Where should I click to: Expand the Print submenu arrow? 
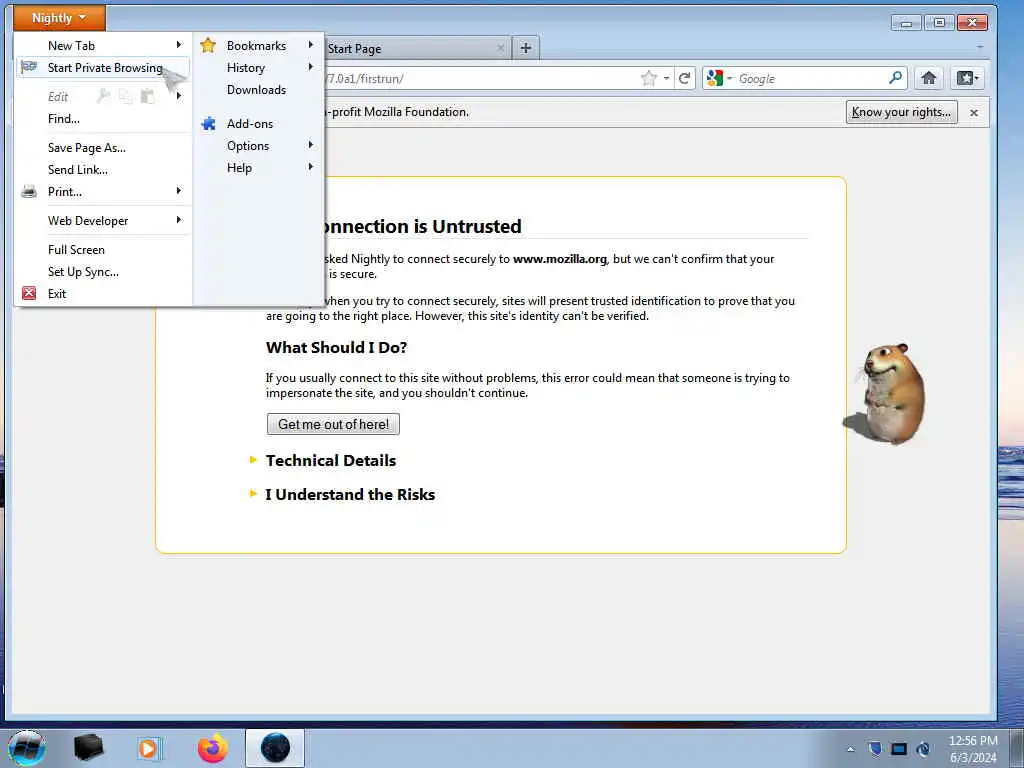[179, 191]
